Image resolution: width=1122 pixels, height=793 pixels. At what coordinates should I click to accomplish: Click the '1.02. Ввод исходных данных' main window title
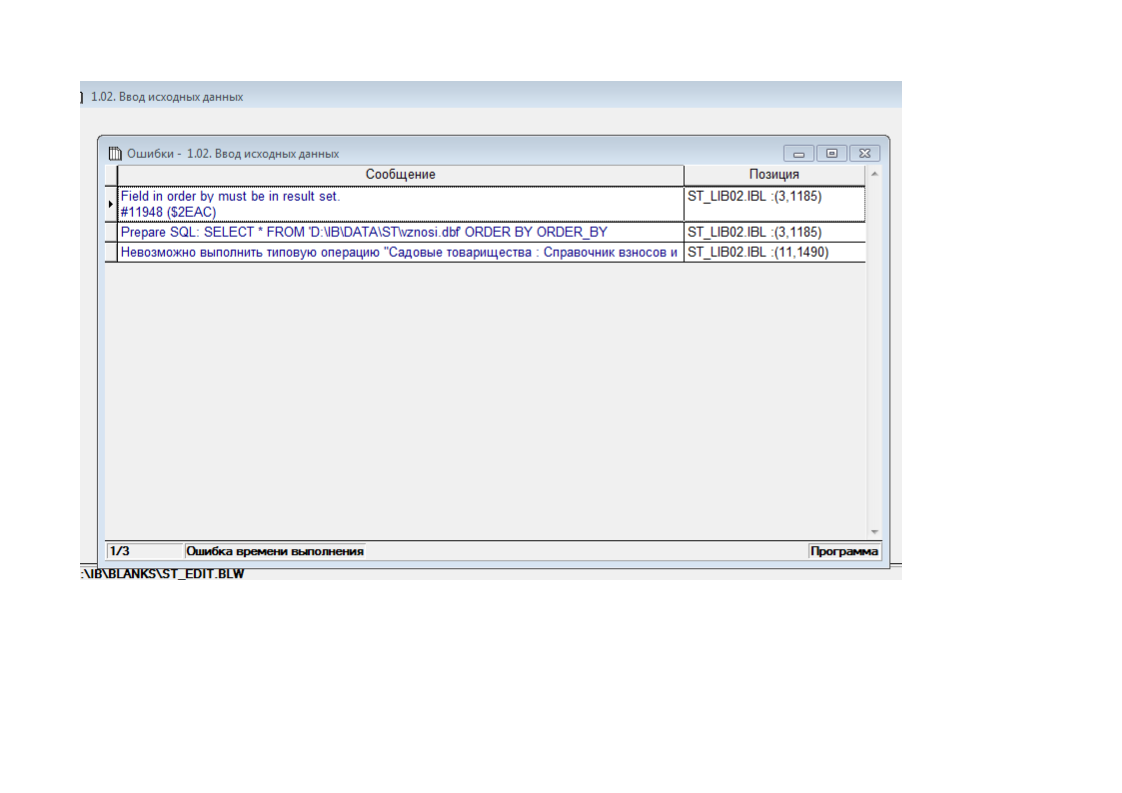point(167,97)
